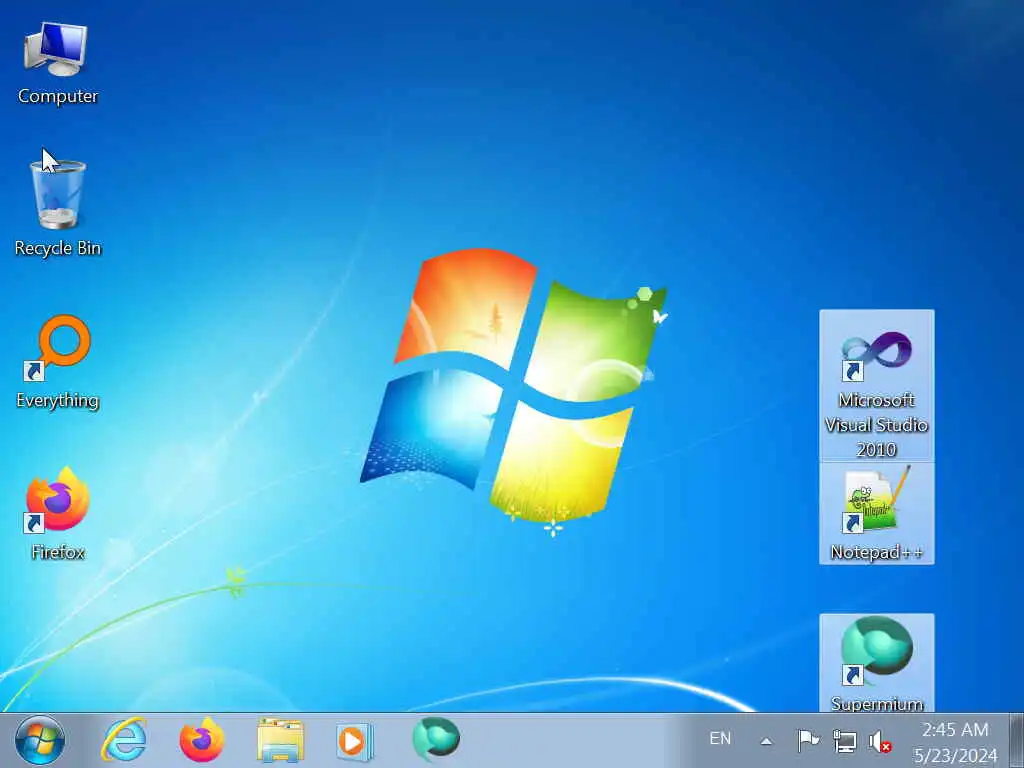Open the clock showing 2:45 AM
The width and height of the screenshot is (1024, 768).
(955, 742)
